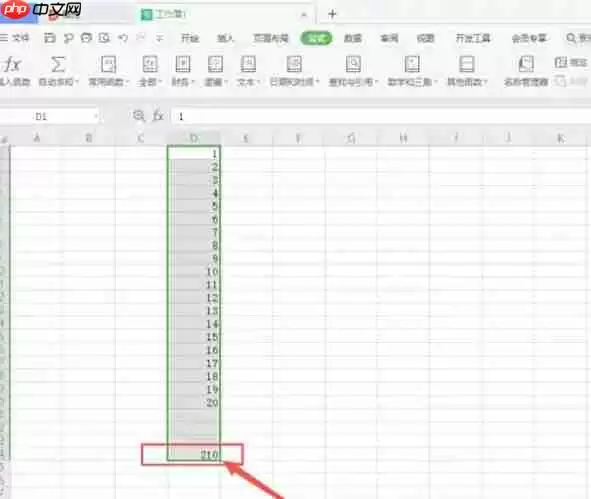Select column D header

[194, 138]
